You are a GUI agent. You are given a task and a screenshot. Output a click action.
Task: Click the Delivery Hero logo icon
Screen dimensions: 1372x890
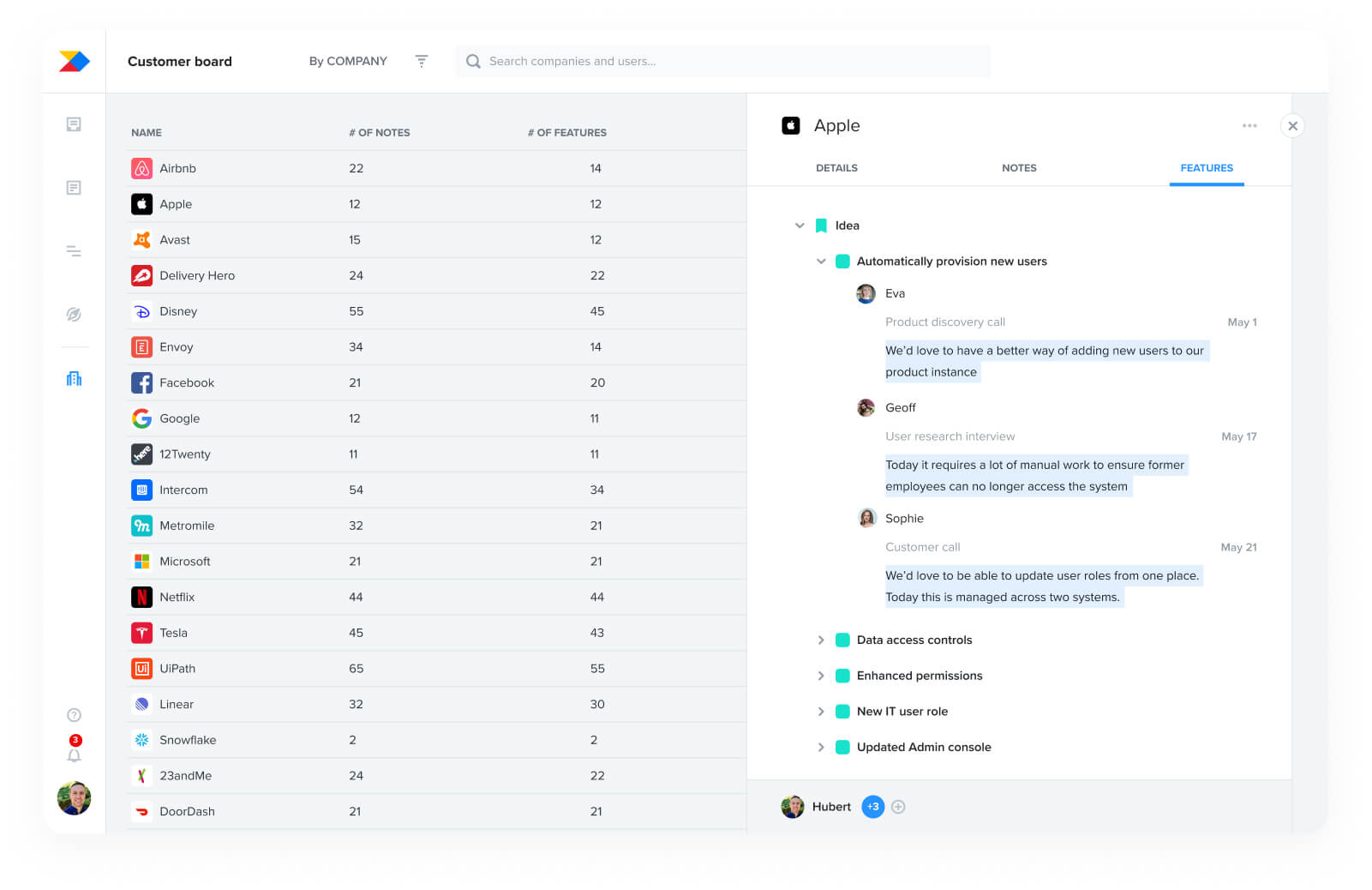[141, 275]
